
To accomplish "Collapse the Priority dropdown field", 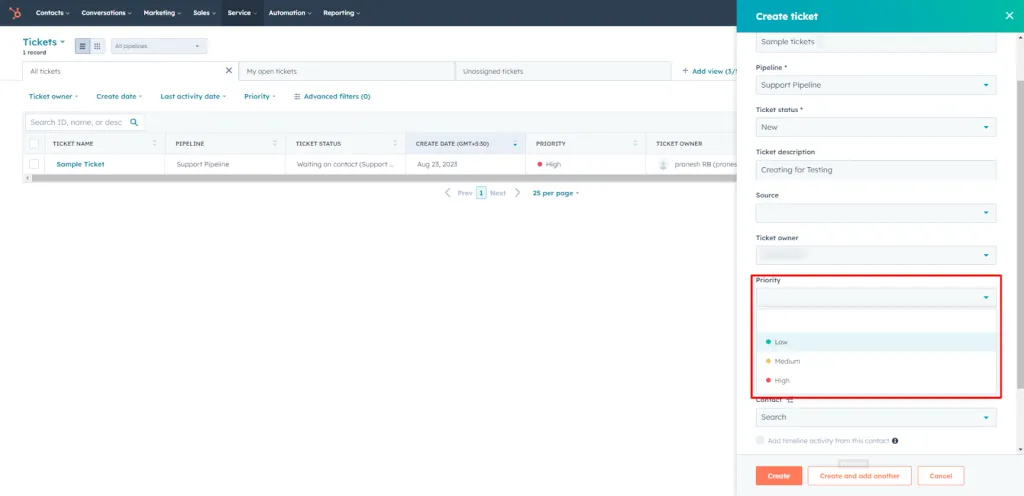I will tap(876, 298).
